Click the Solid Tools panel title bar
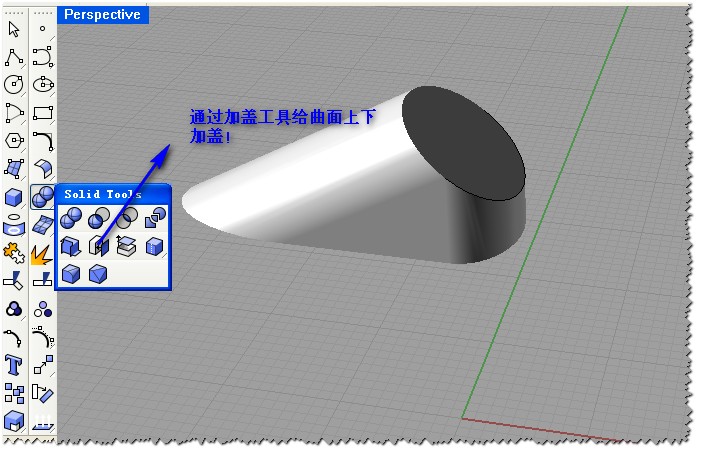Screen dimensions: 702x454 coord(113,194)
